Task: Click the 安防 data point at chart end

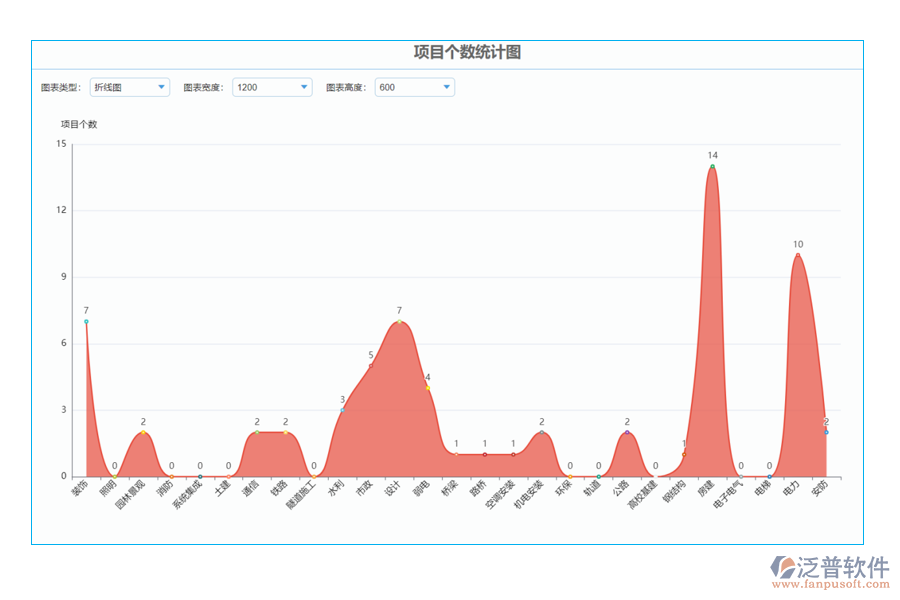Action: point(826,432)
